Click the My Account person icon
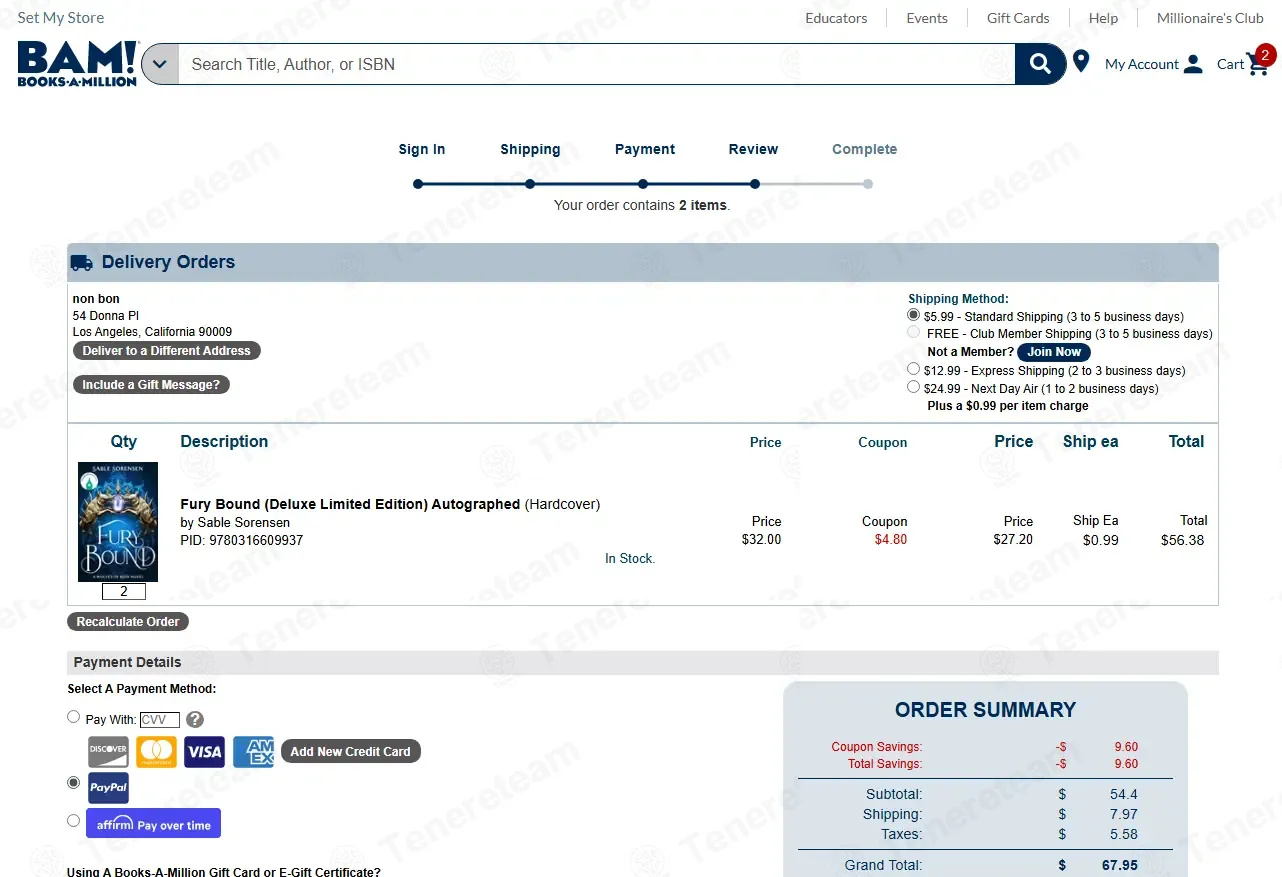 tap(1193, 65)
